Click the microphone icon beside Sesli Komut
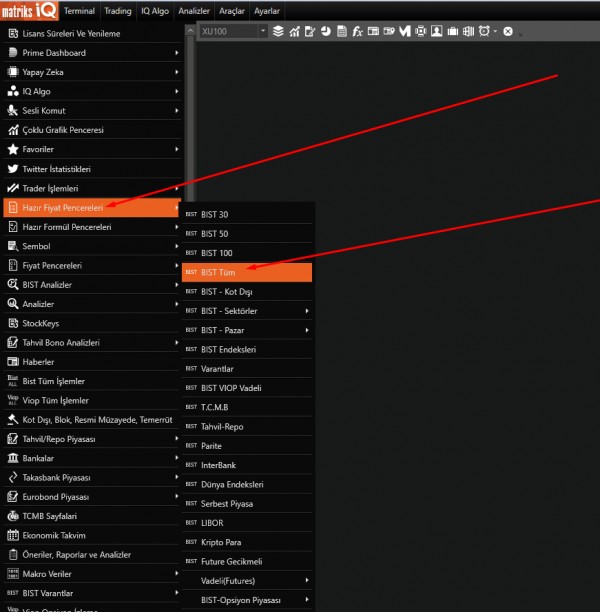 (x=13, y=110)
